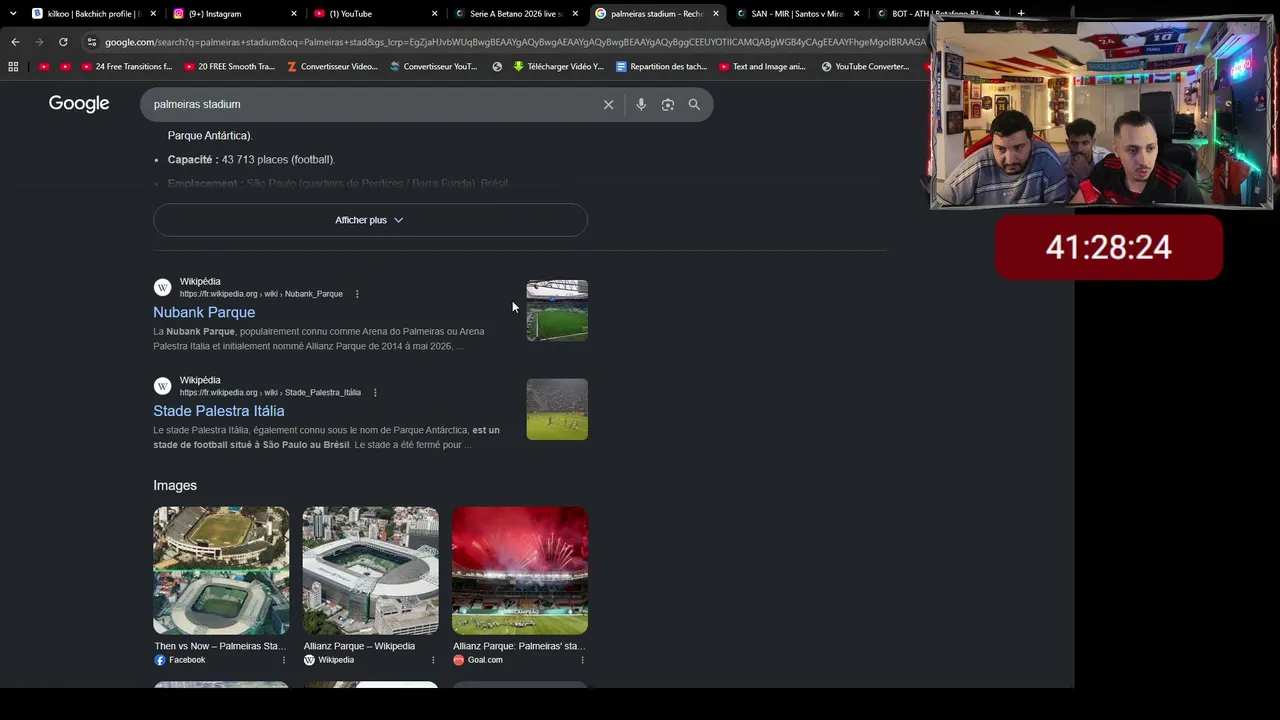Screen dimensions: 1280x720
Task: Open the 20 FREE Smooth Tra... bookmark
Action: [x=228, y=67]
